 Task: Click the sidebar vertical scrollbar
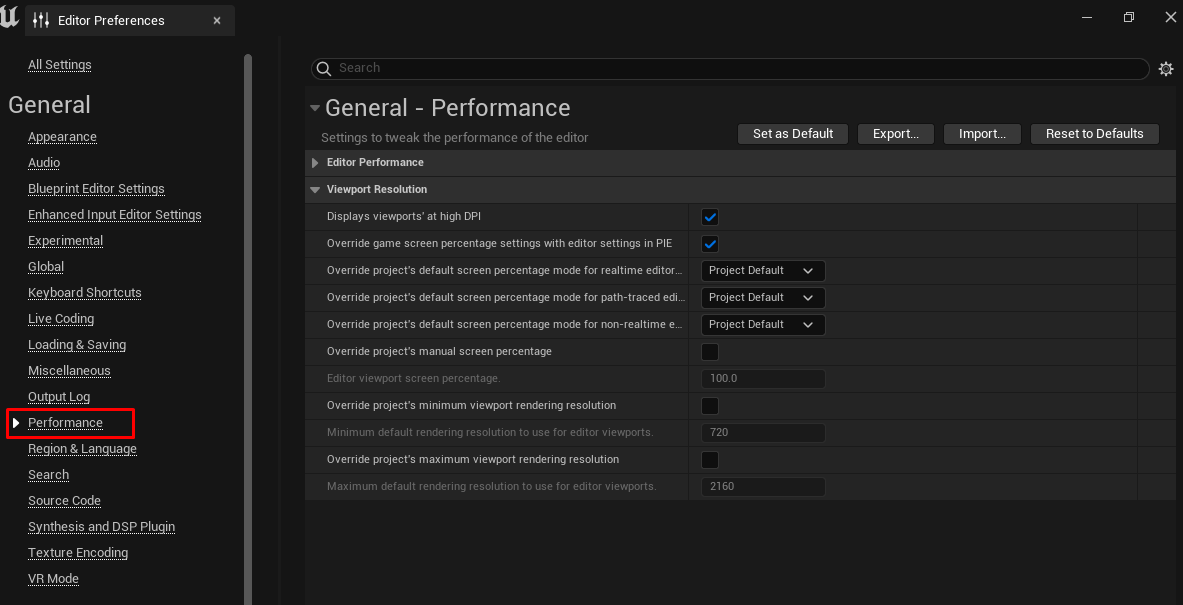tap(248, 329)
